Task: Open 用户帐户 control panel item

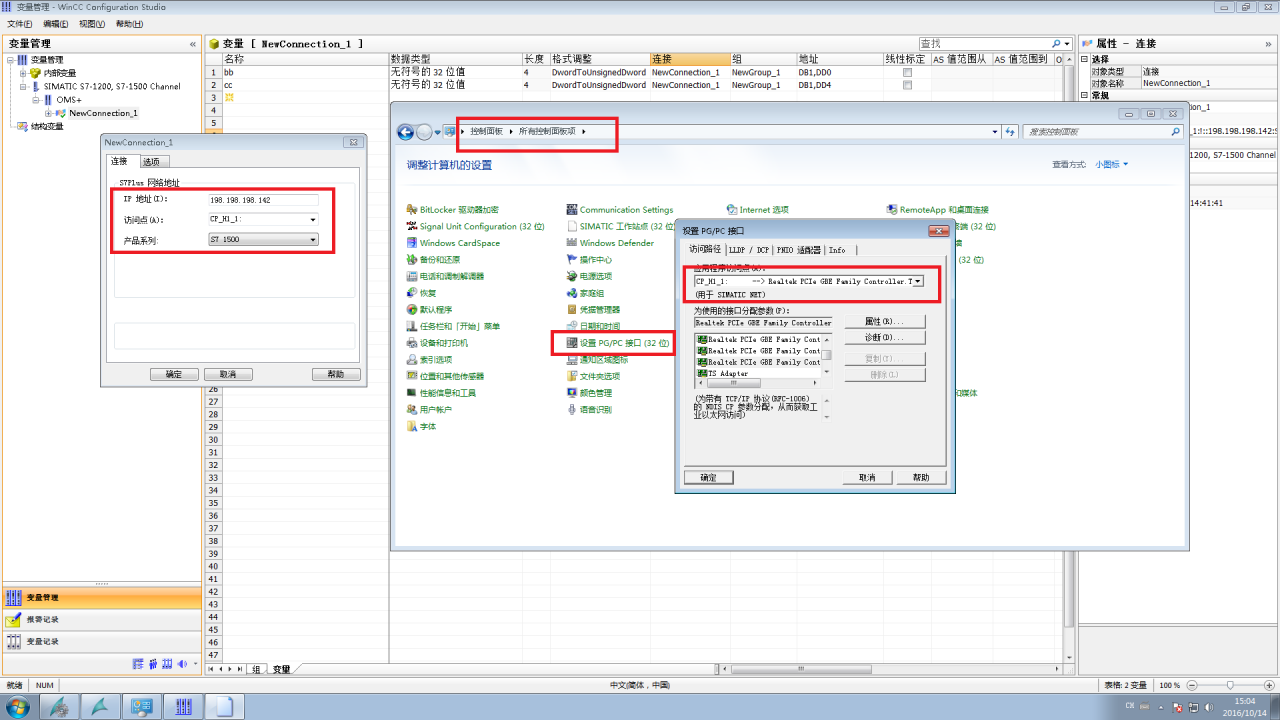Action: (x=429, y=410)
